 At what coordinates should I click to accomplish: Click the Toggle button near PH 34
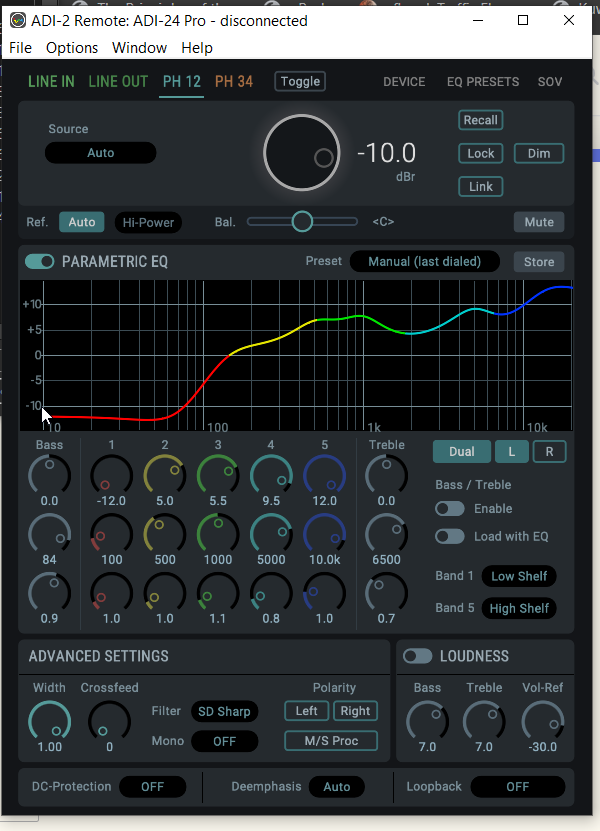[x=300, y=82]
